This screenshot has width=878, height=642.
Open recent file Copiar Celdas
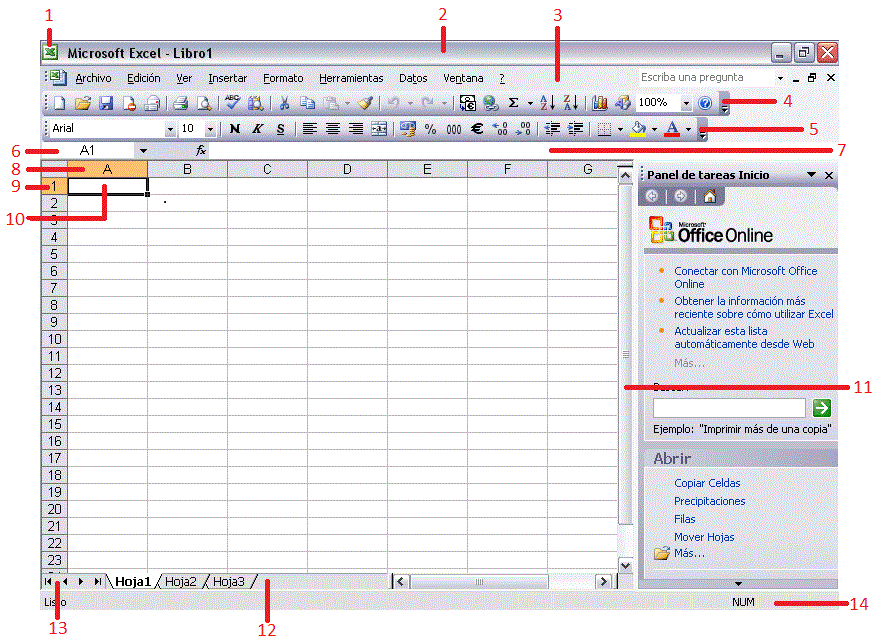click(707, 483)
